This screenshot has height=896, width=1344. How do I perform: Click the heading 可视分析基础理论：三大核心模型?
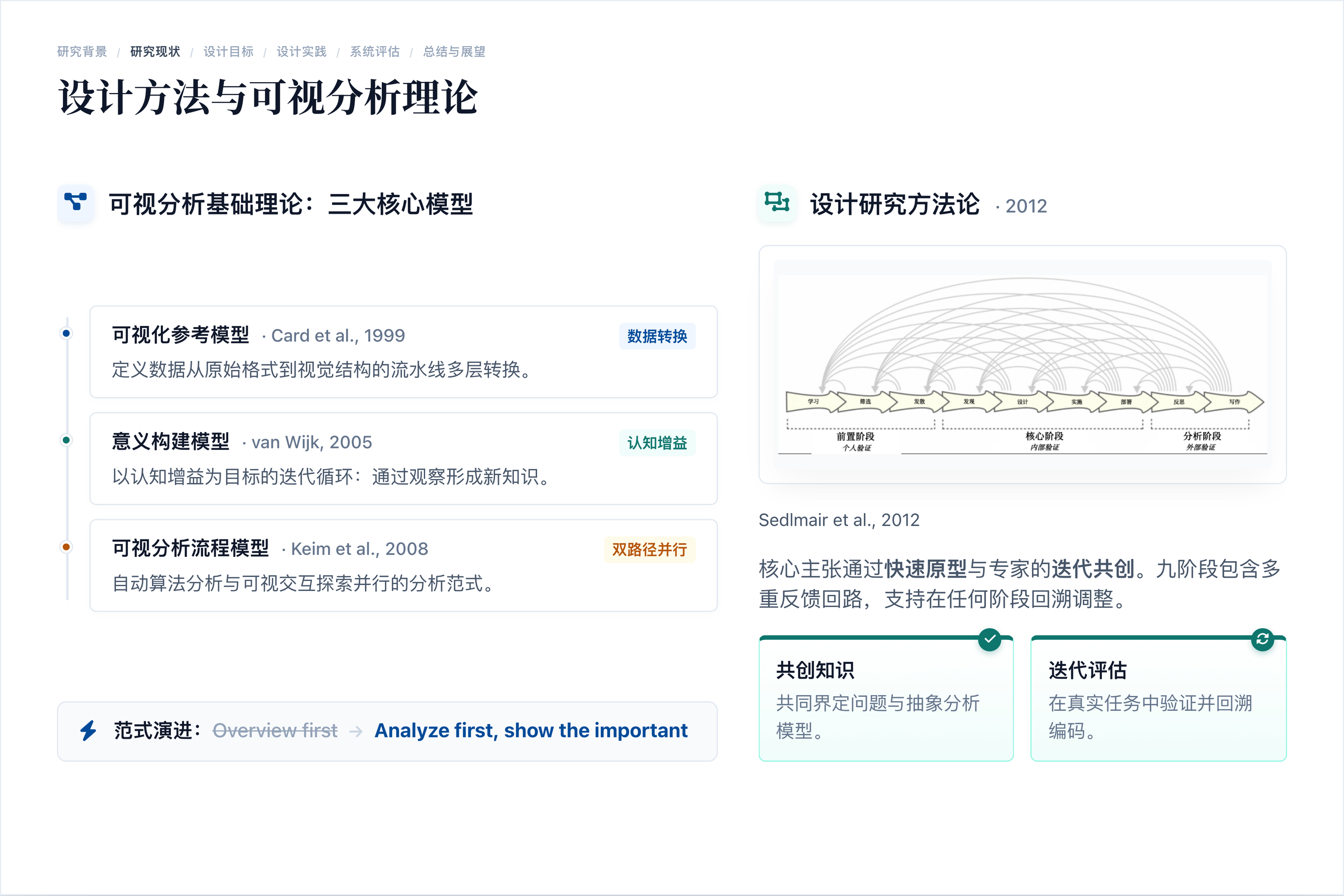291,204
